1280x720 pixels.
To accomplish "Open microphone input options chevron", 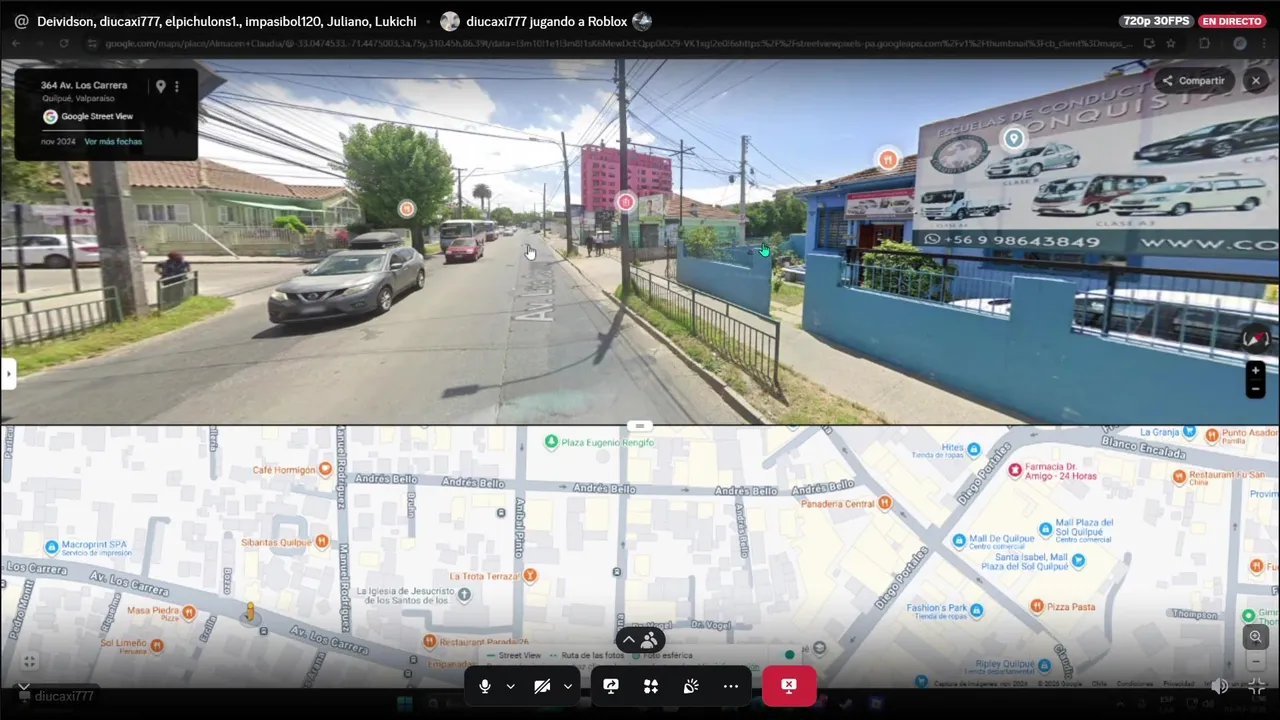I will 510,686.
